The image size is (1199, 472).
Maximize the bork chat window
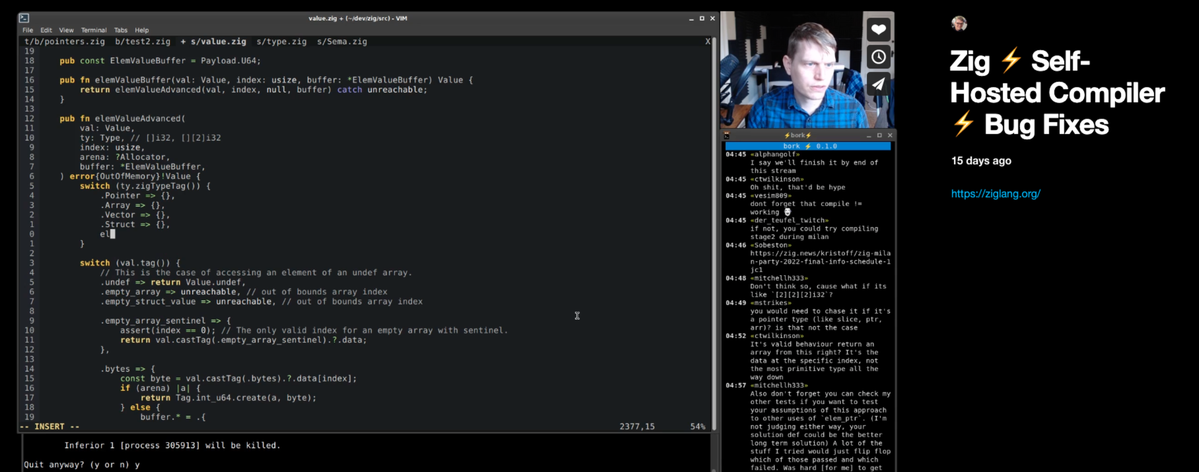(x=879, y=135)
